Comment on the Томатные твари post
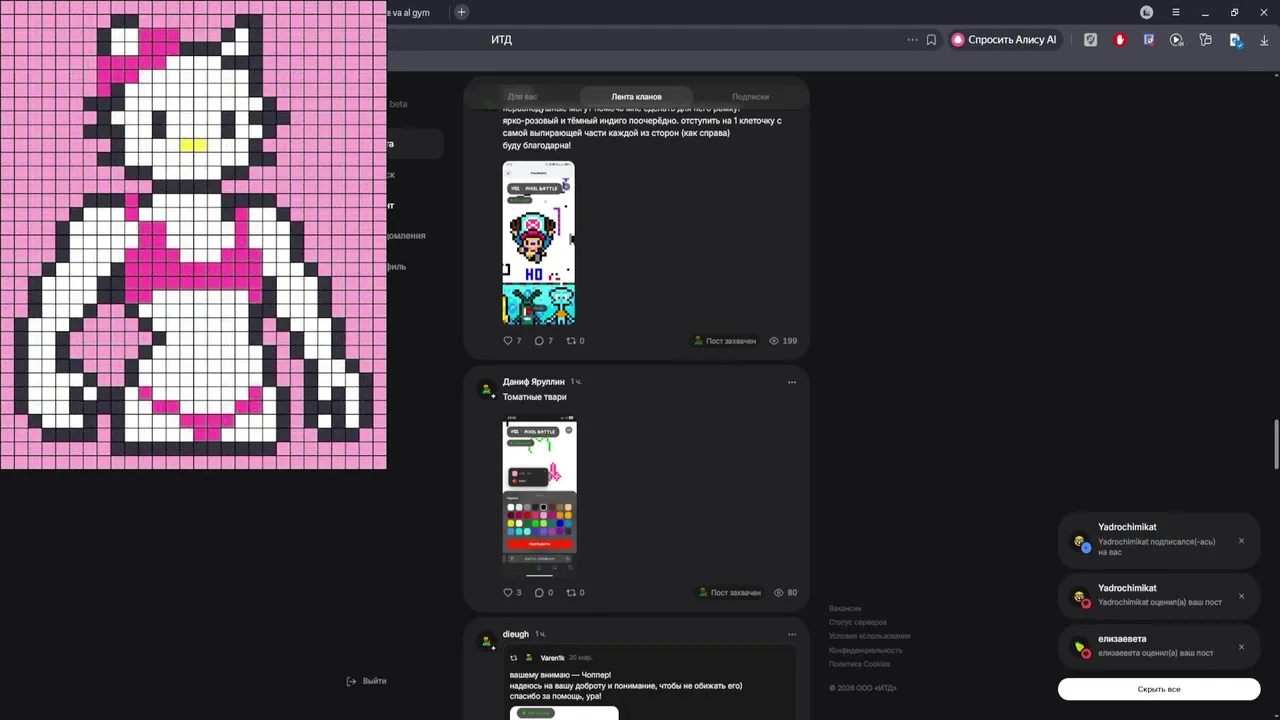Viewport: 1280px width, 720px height. [x=543, y=593]
